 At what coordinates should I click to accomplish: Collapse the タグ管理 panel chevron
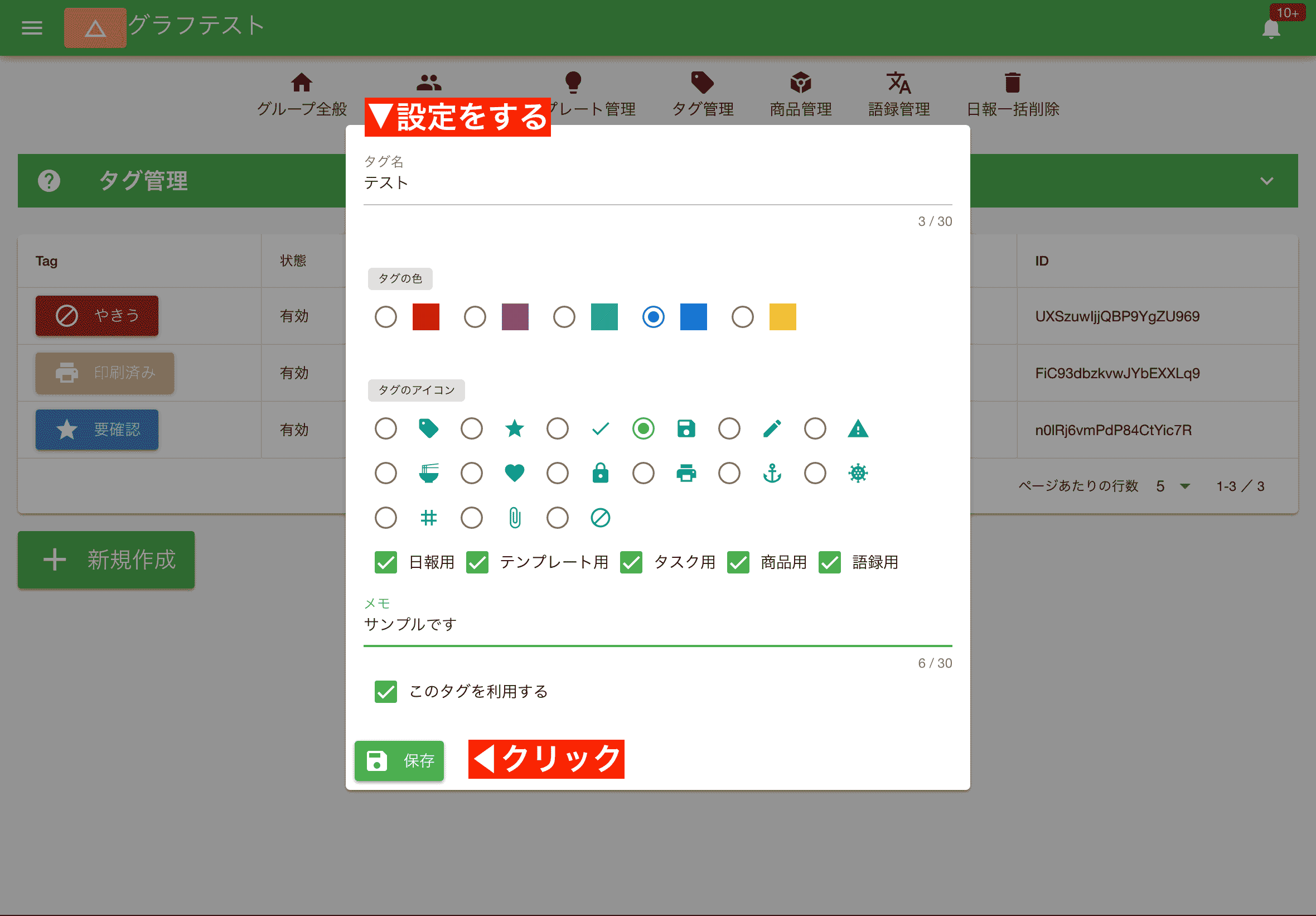(x=1267, y=181)
